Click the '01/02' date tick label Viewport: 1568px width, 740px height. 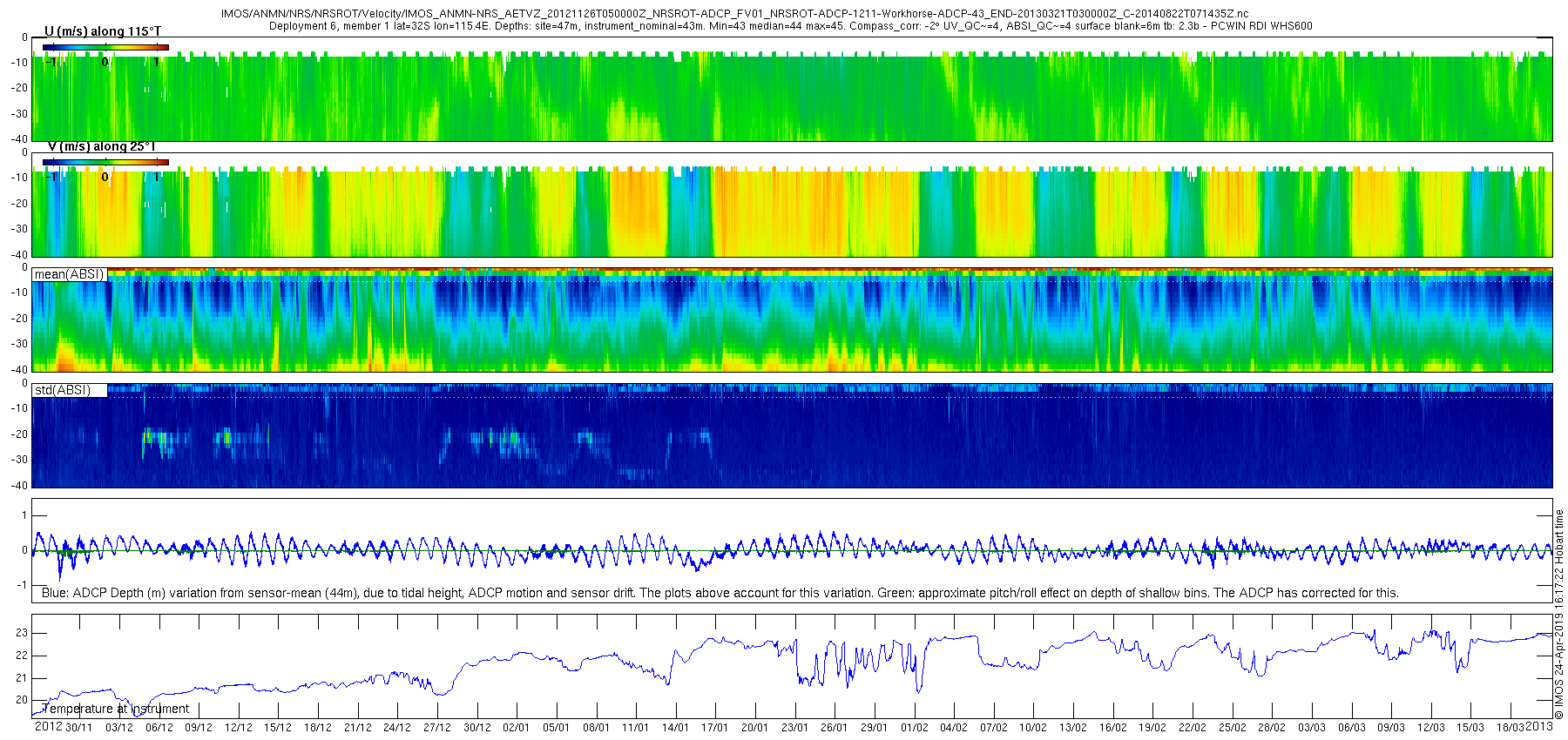914,728
